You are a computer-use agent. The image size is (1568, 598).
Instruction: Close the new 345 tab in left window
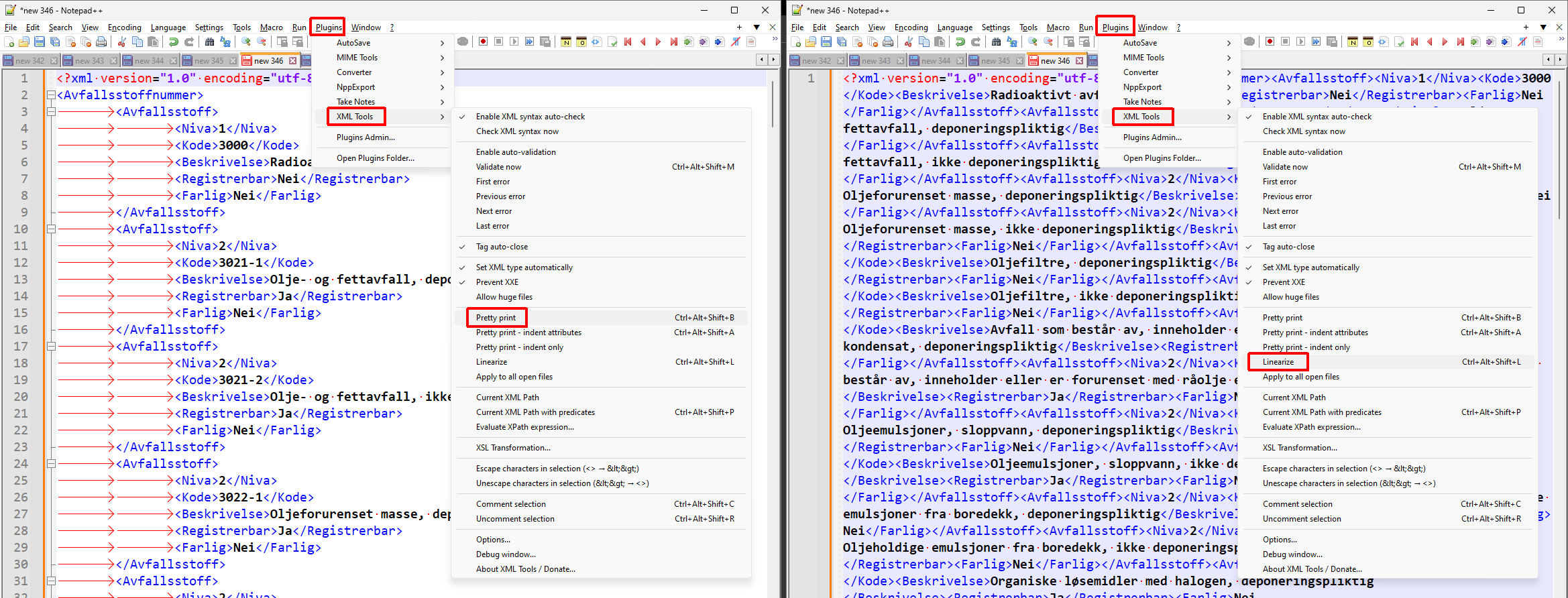pos(233,60)
